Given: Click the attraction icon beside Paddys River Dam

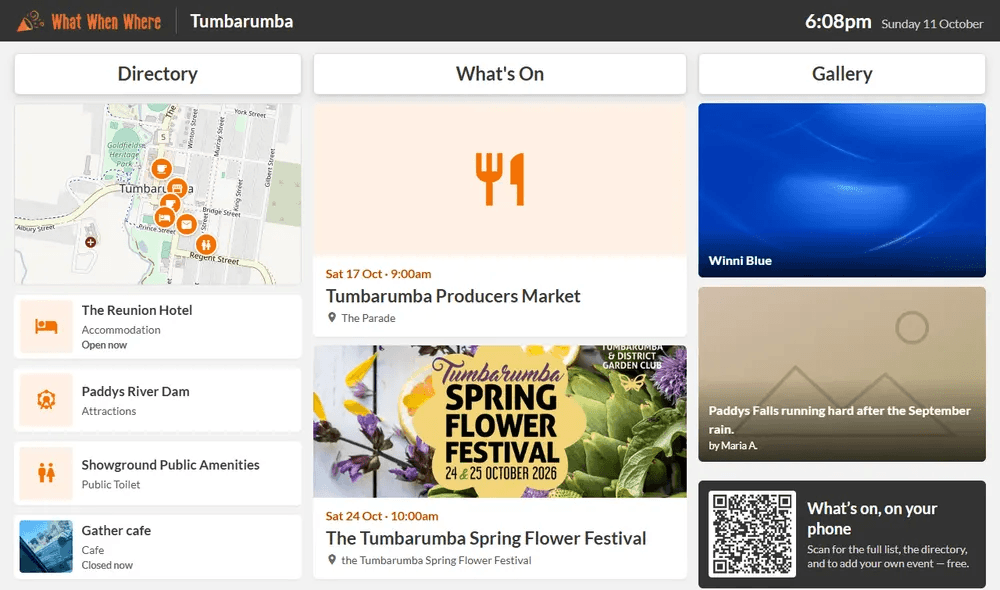Looking at the screenshot, I should click(x=46, y=400).
